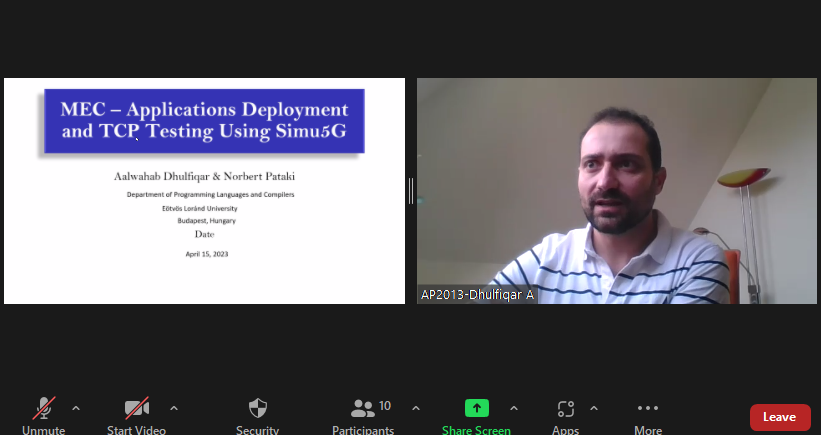
Task: Click the red Leave button
Action: click(x=780, y=417)
